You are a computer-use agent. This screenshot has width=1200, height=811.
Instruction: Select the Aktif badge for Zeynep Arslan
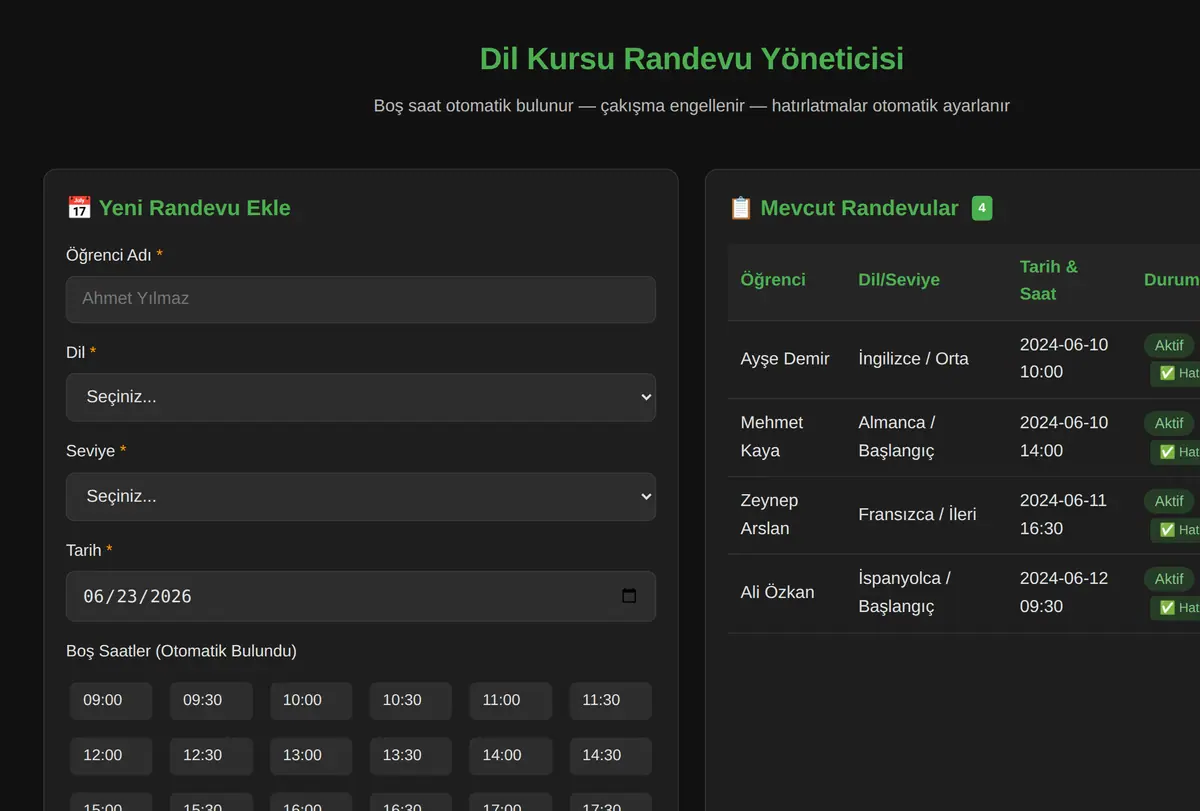click(1169, 501)
